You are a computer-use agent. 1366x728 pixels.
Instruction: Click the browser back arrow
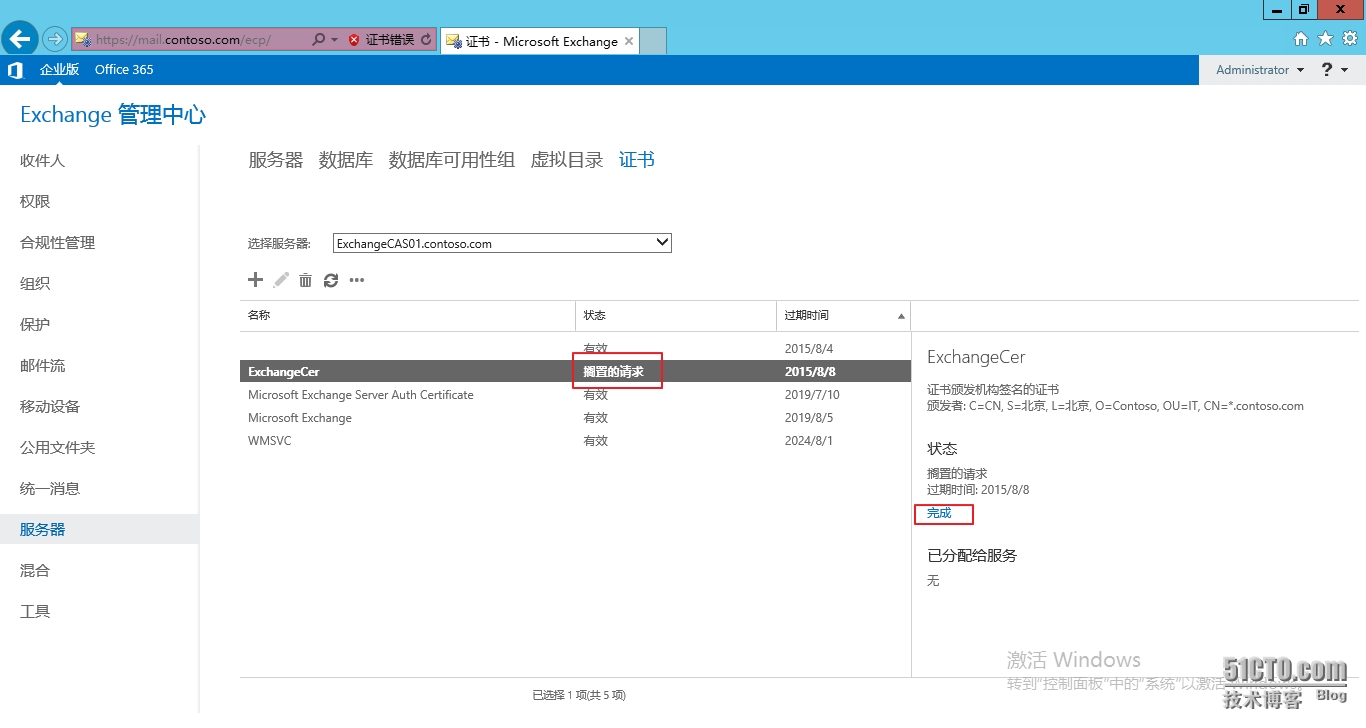point(19,38)
